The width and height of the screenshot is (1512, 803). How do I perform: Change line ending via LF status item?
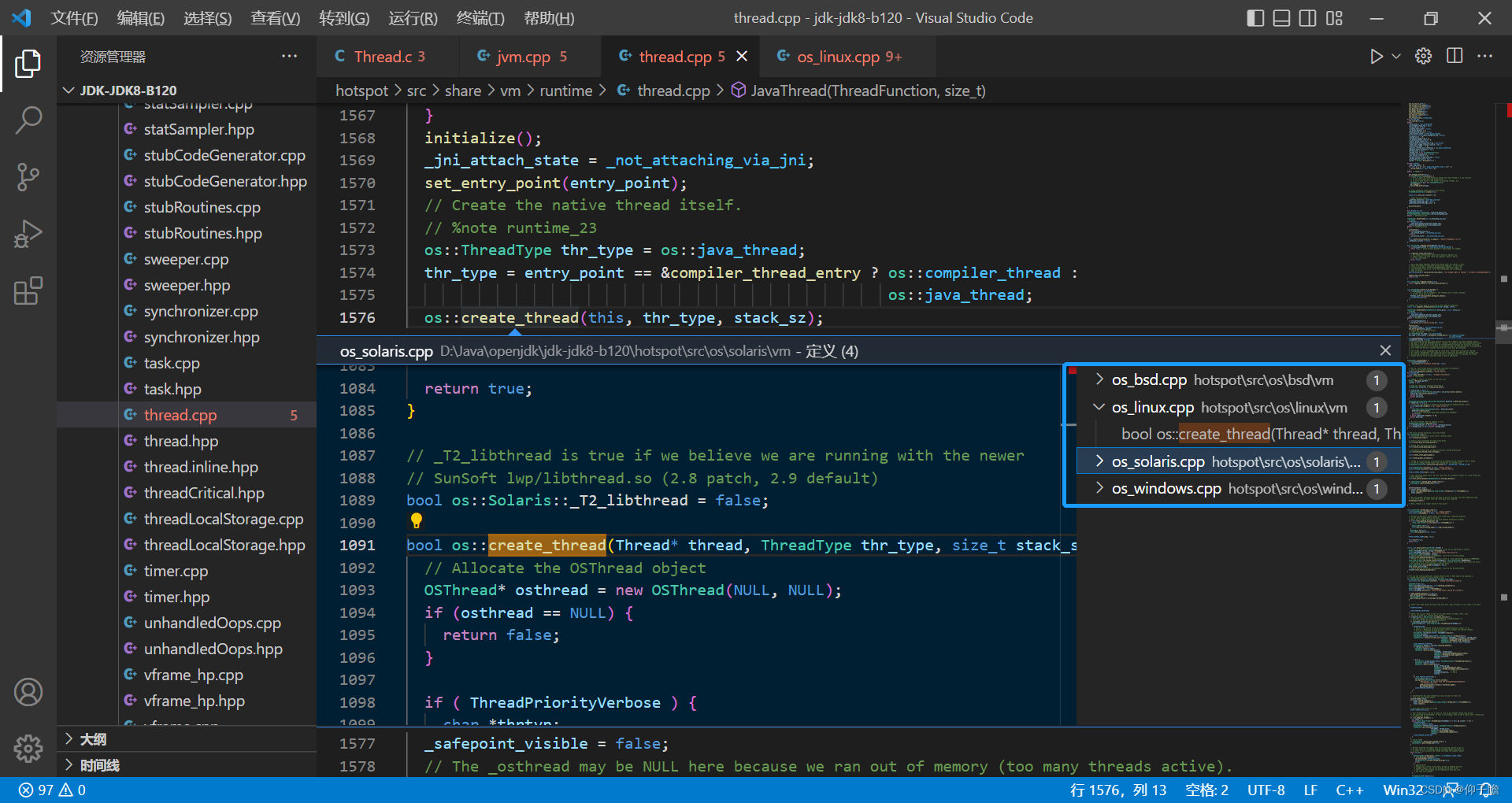pos(1310,790)
